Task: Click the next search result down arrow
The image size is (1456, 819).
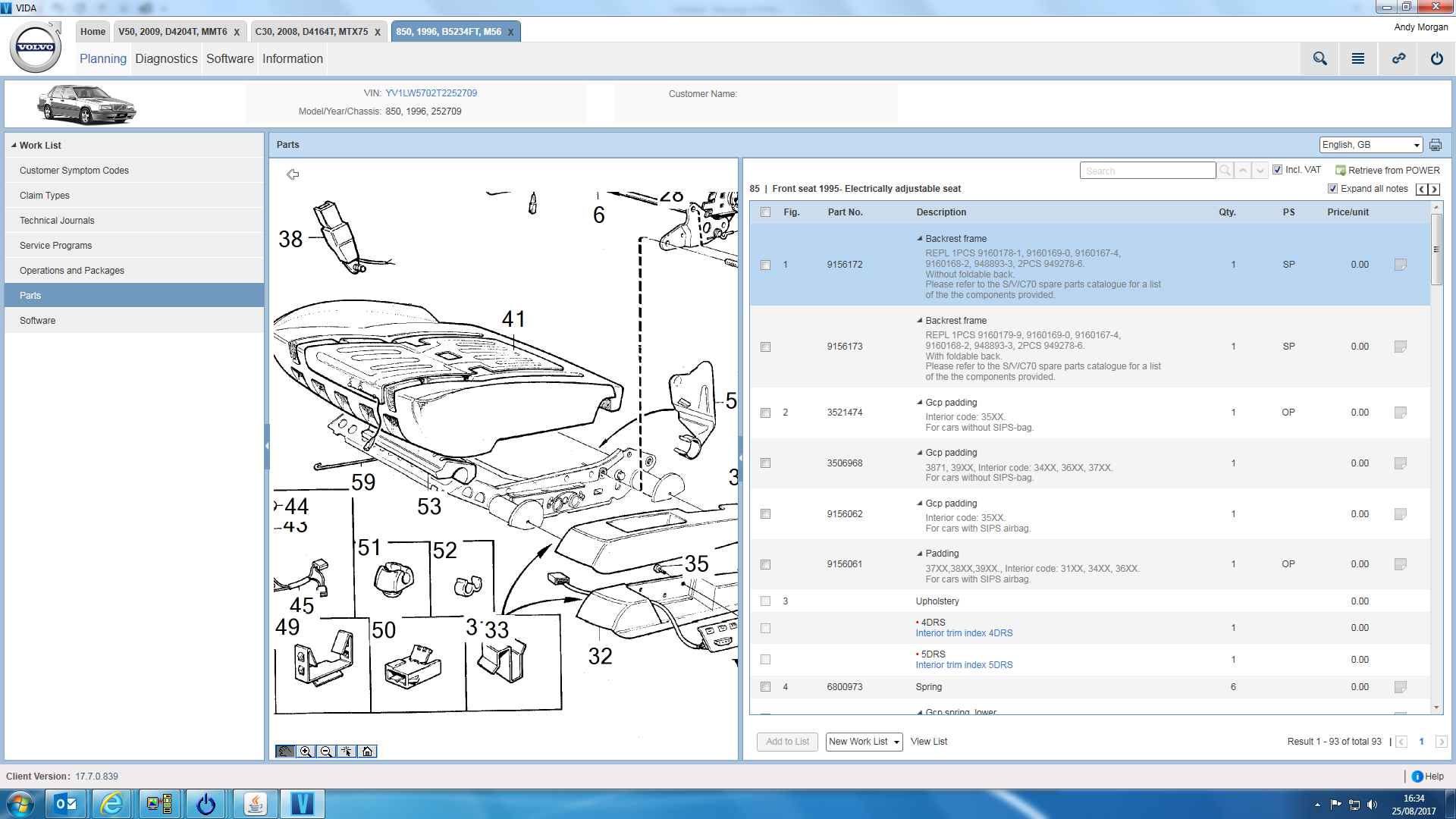Action: (x=1260, y=171)
